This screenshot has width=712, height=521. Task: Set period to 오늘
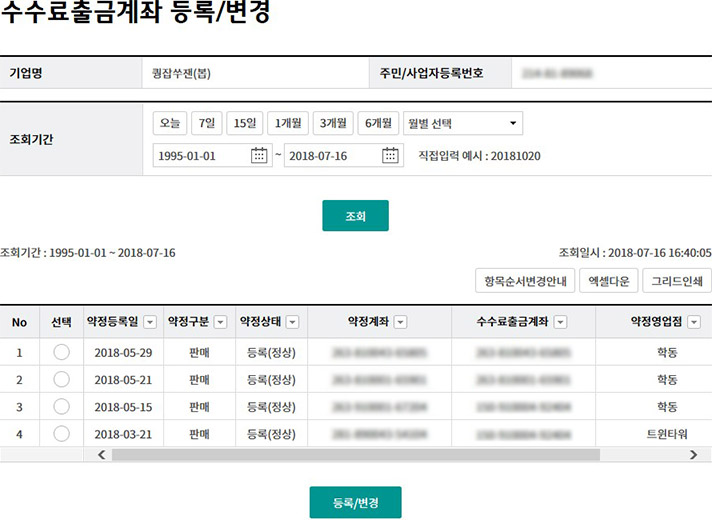pyautogui.click(x=169, y=123)
